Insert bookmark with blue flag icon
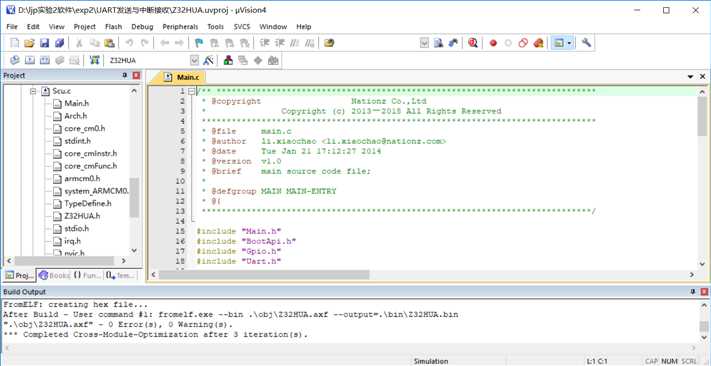 point(199,43)
